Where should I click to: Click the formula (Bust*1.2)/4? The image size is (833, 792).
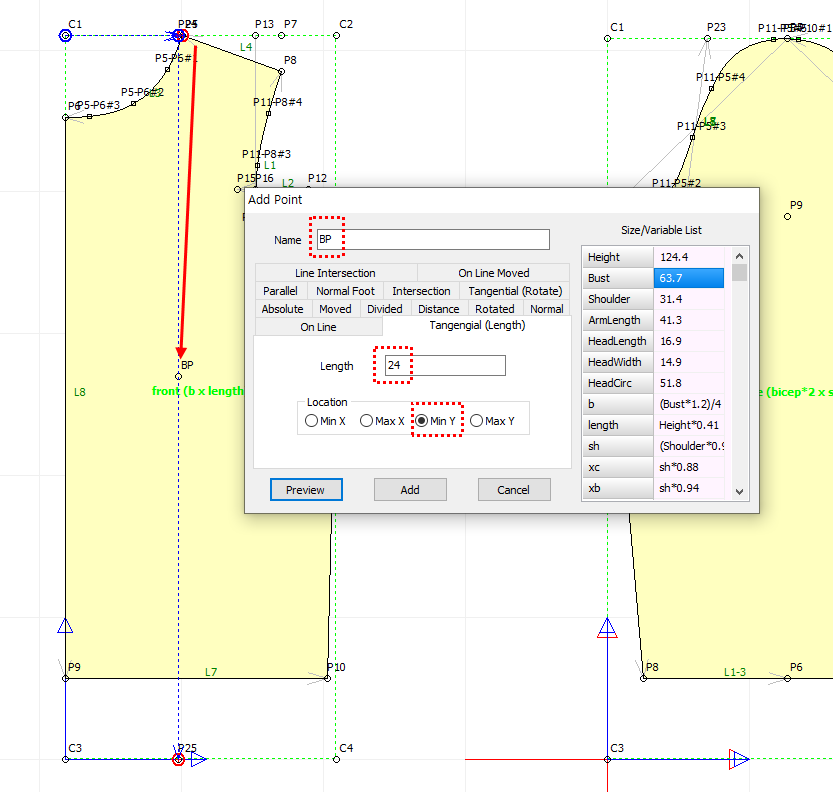(688, 404)
